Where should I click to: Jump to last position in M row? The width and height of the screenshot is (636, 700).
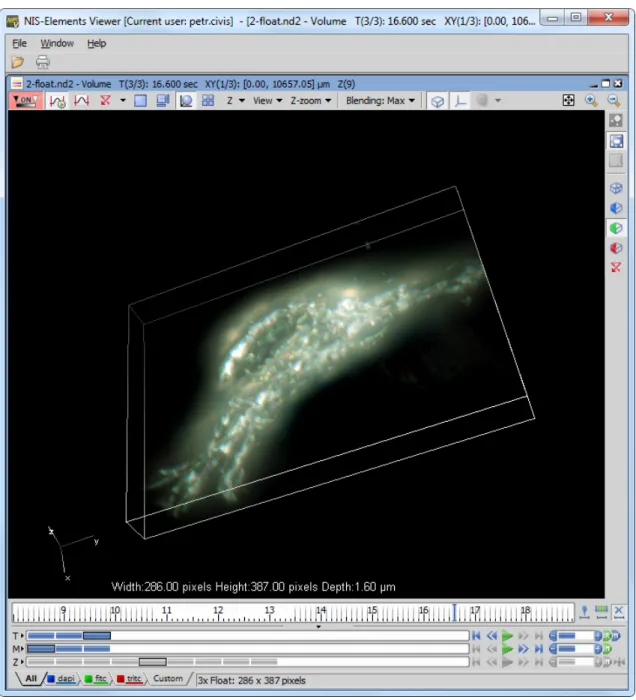pos(539,649)
